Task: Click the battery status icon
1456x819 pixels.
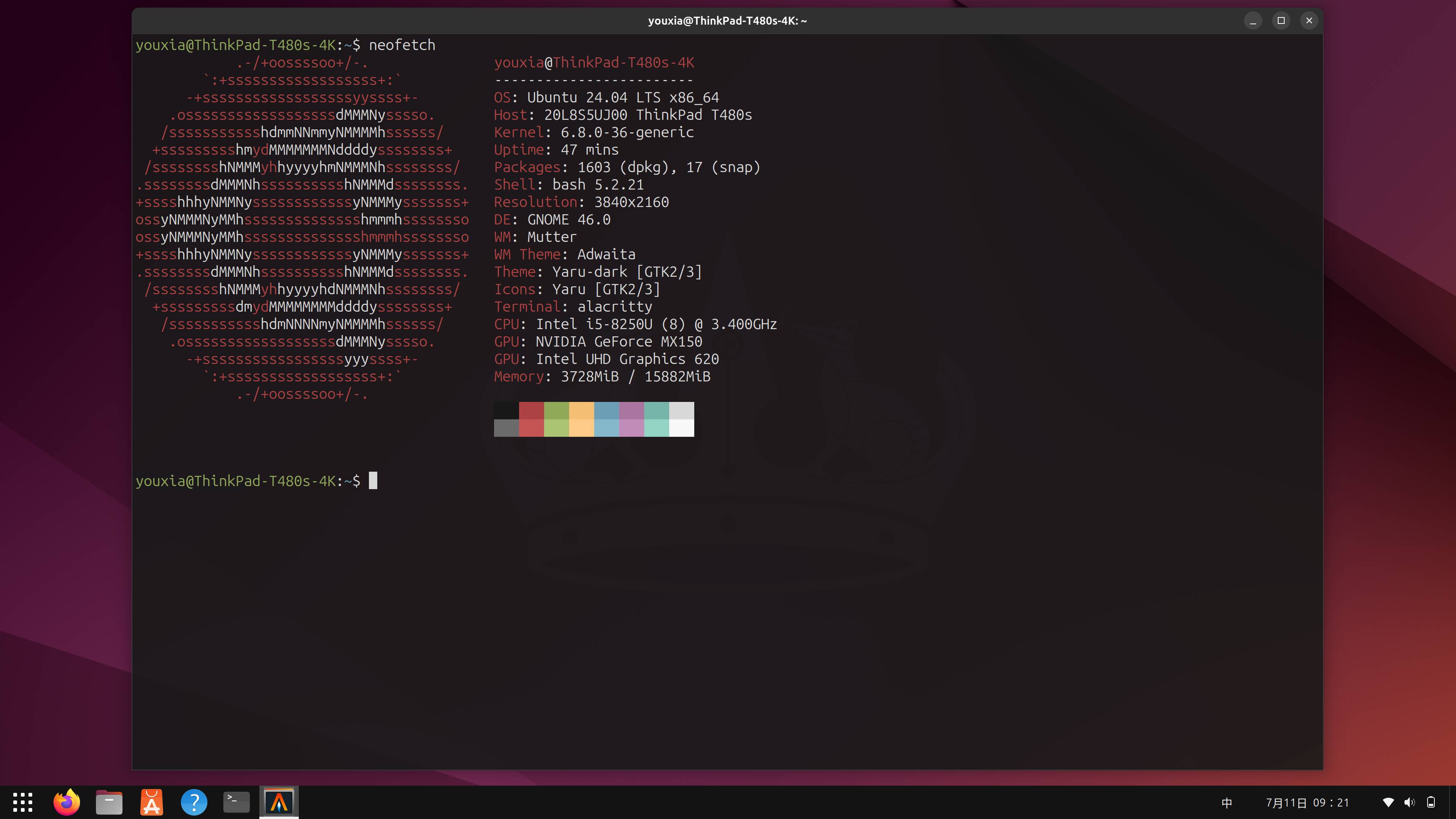Action: pyautogui.click(x=1431, y=803)
